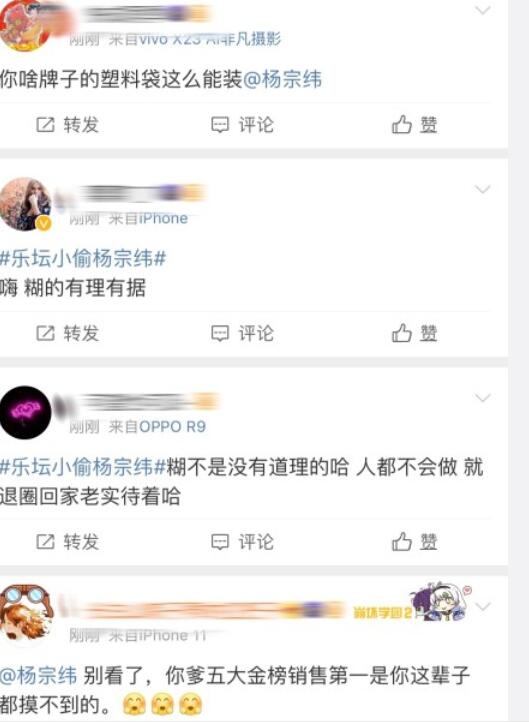Like the first post mentioning @杨宗纬

[x=414, y=125]
